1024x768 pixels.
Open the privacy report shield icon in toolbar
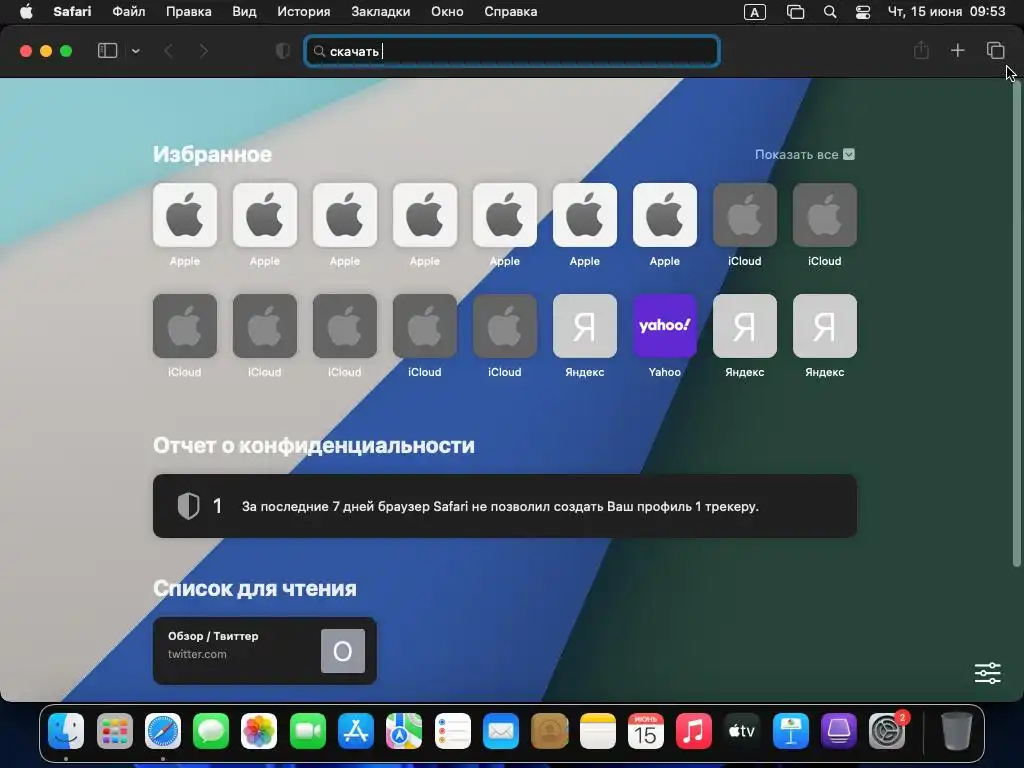[x=283, y=51]
